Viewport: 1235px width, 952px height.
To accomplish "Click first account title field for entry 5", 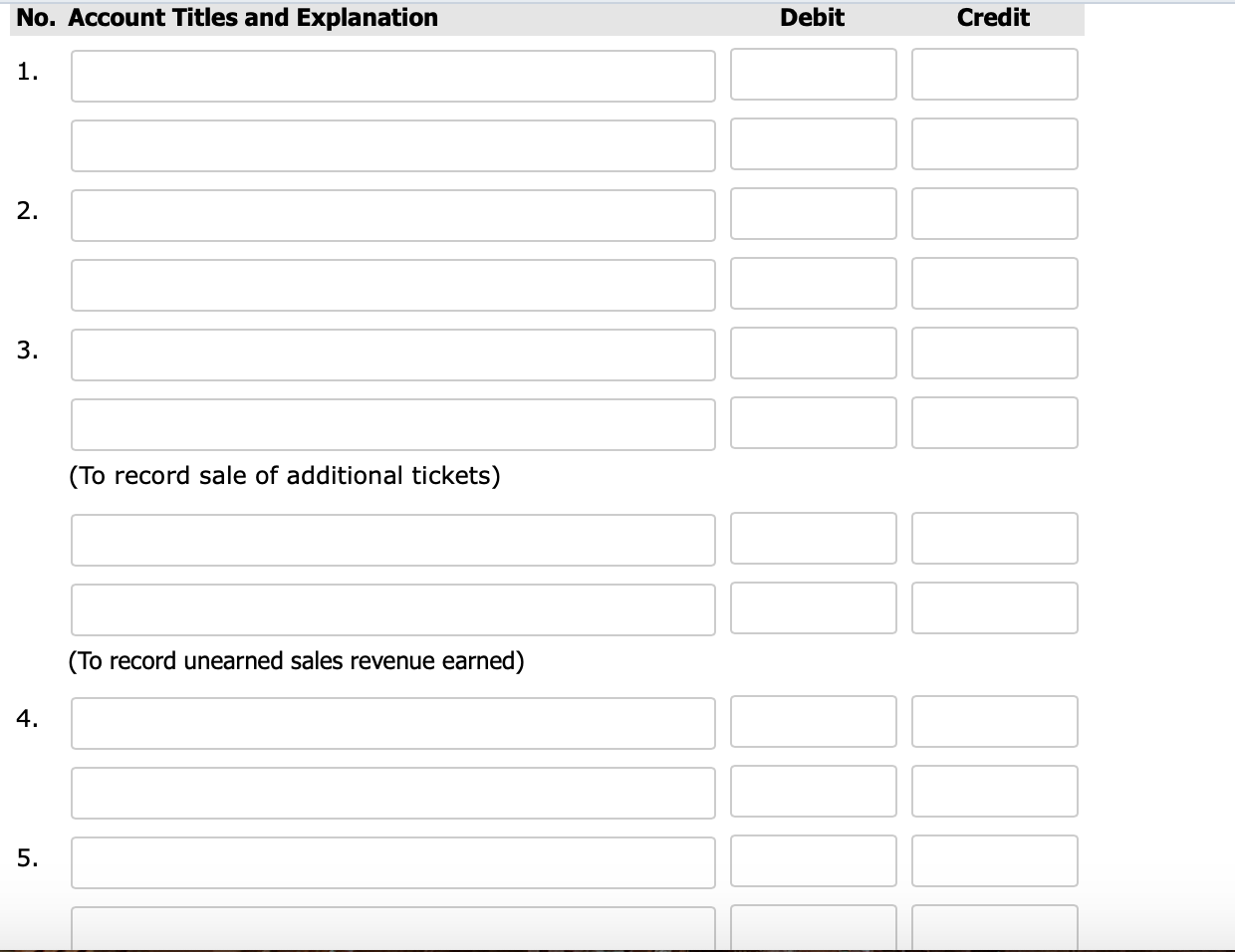I will tap(393, 862).
